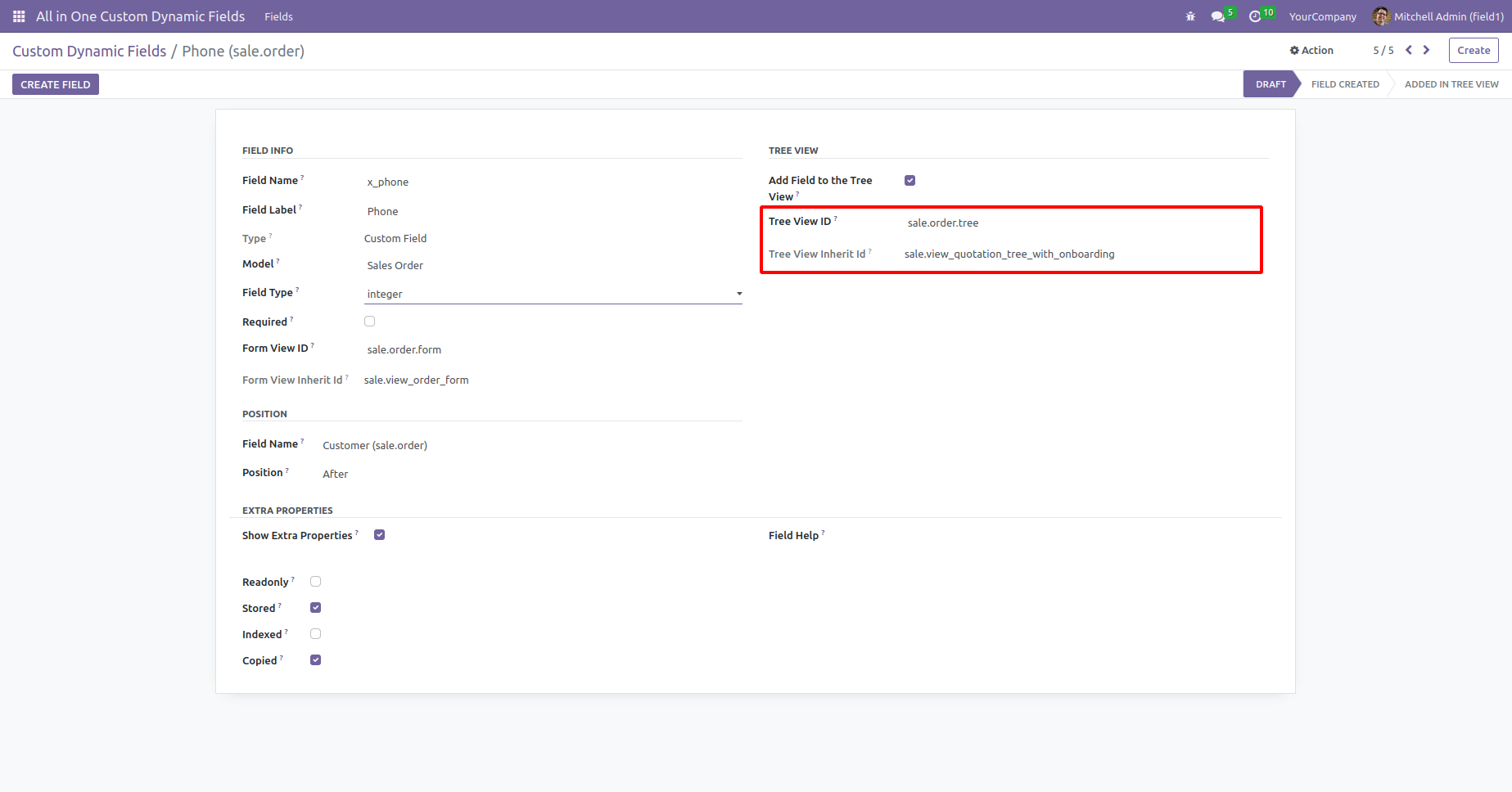
Task: Toggle the Required checkbox
Action: [x=369, y=322]
